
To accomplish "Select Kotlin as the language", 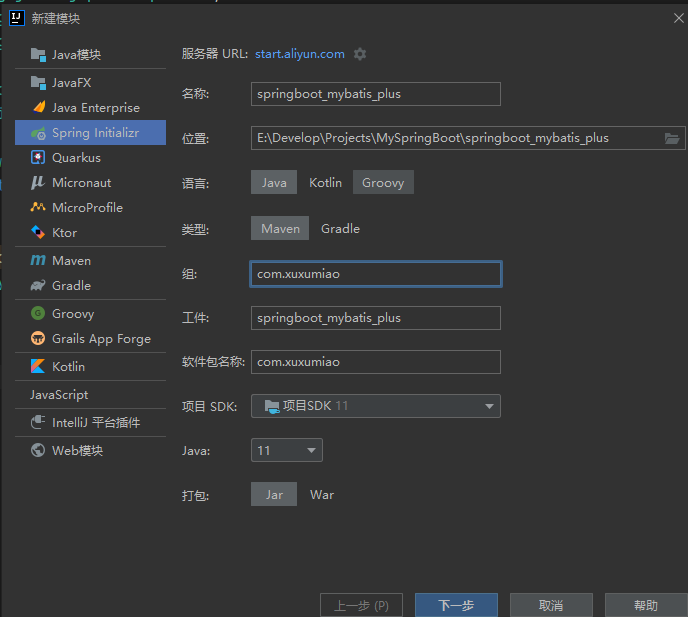I will (x=325, y=182).
